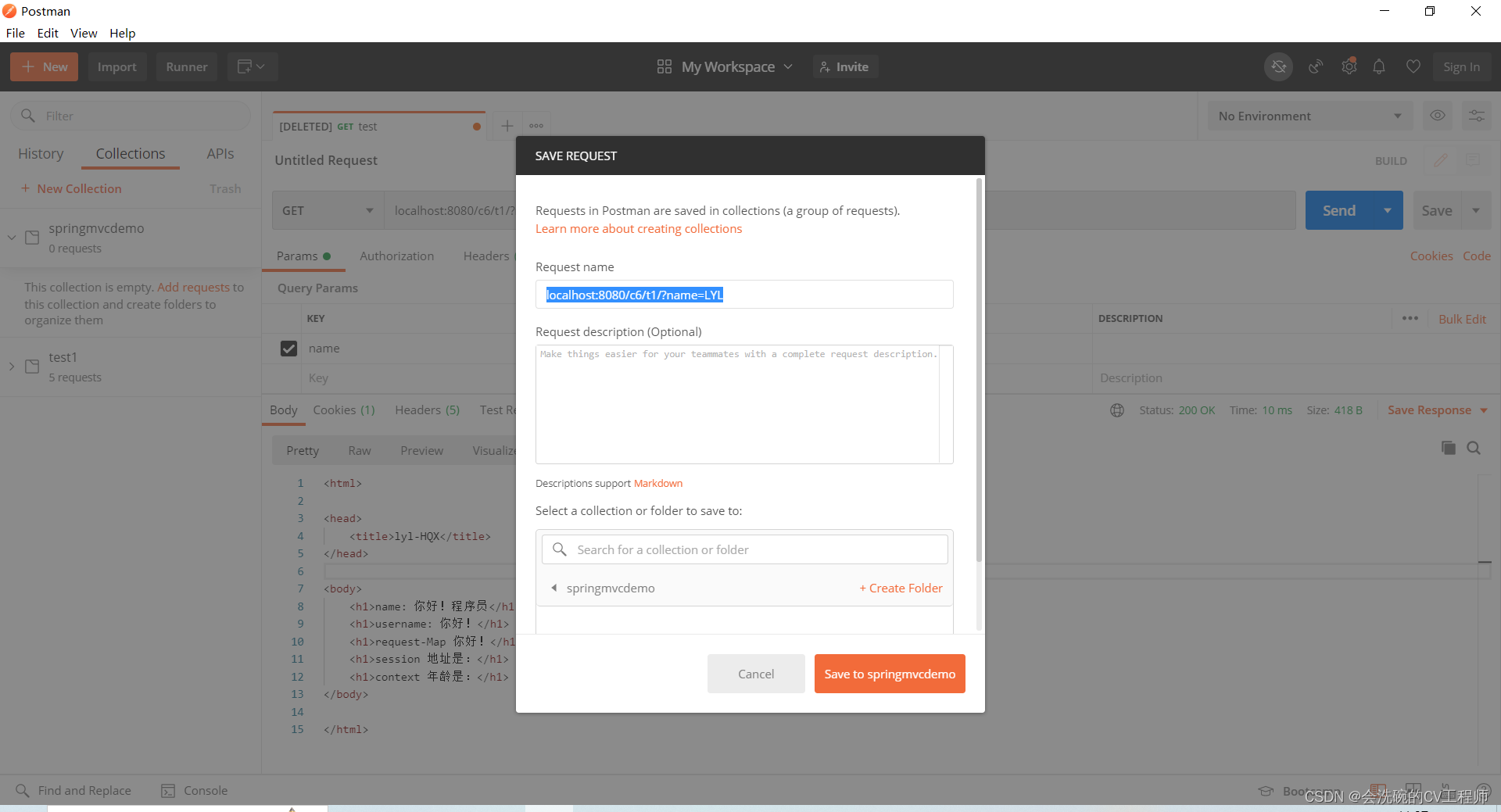Click the Sign In button
Image resolution: width=1501 pixels, height=812 pixels.
point(1461,67)
